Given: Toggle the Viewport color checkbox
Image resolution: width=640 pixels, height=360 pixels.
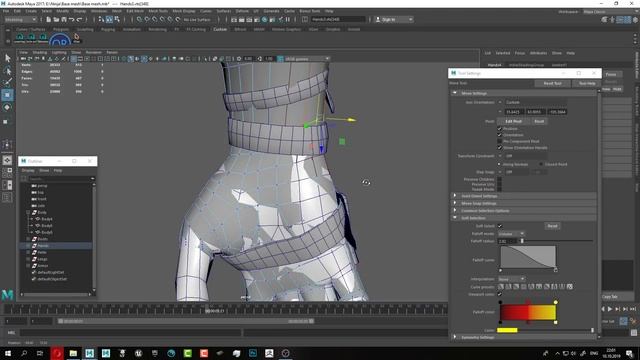Looking at the screenshot, I should (x=500, y=294).
